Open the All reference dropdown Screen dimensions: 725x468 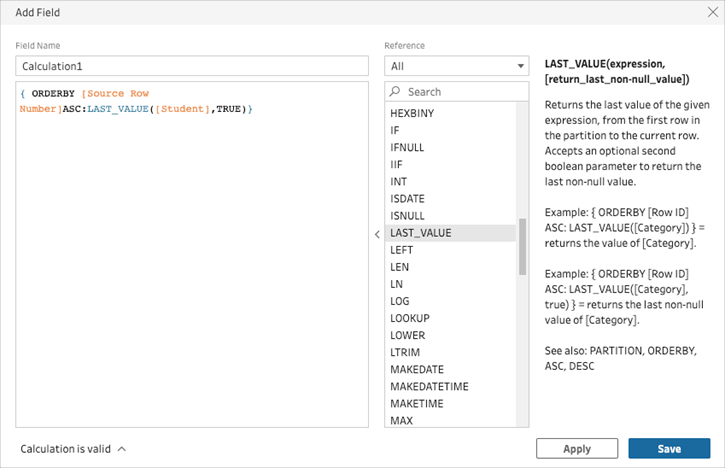[x=456, y=66]
